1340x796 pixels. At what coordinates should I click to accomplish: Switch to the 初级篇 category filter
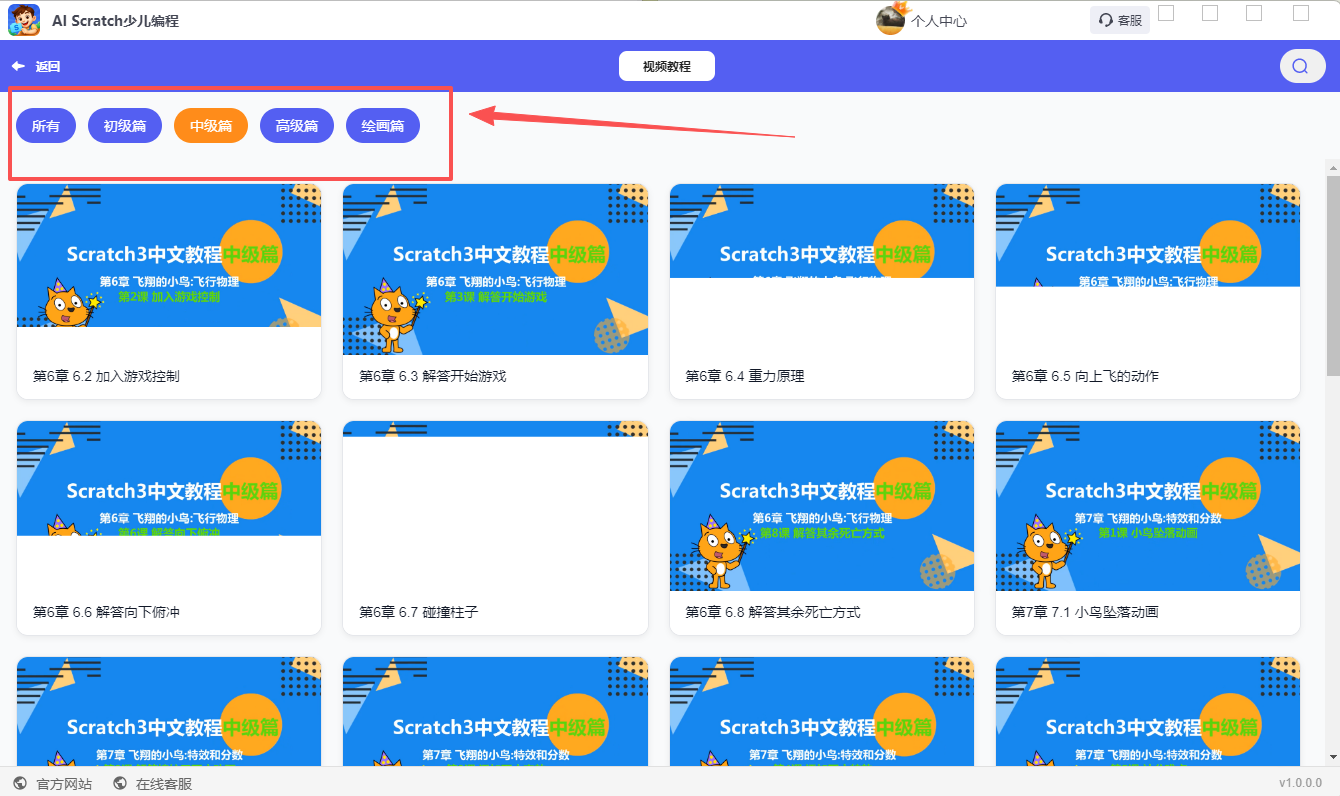124,125
